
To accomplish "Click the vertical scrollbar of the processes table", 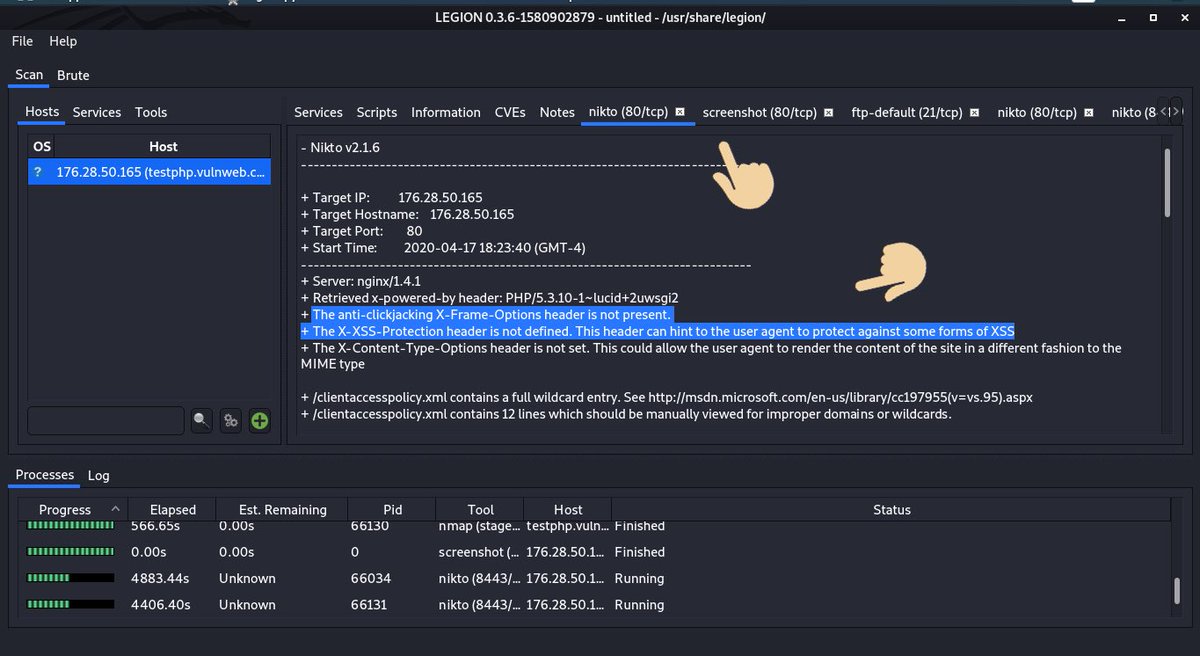I will click(x=1177, y=592).
